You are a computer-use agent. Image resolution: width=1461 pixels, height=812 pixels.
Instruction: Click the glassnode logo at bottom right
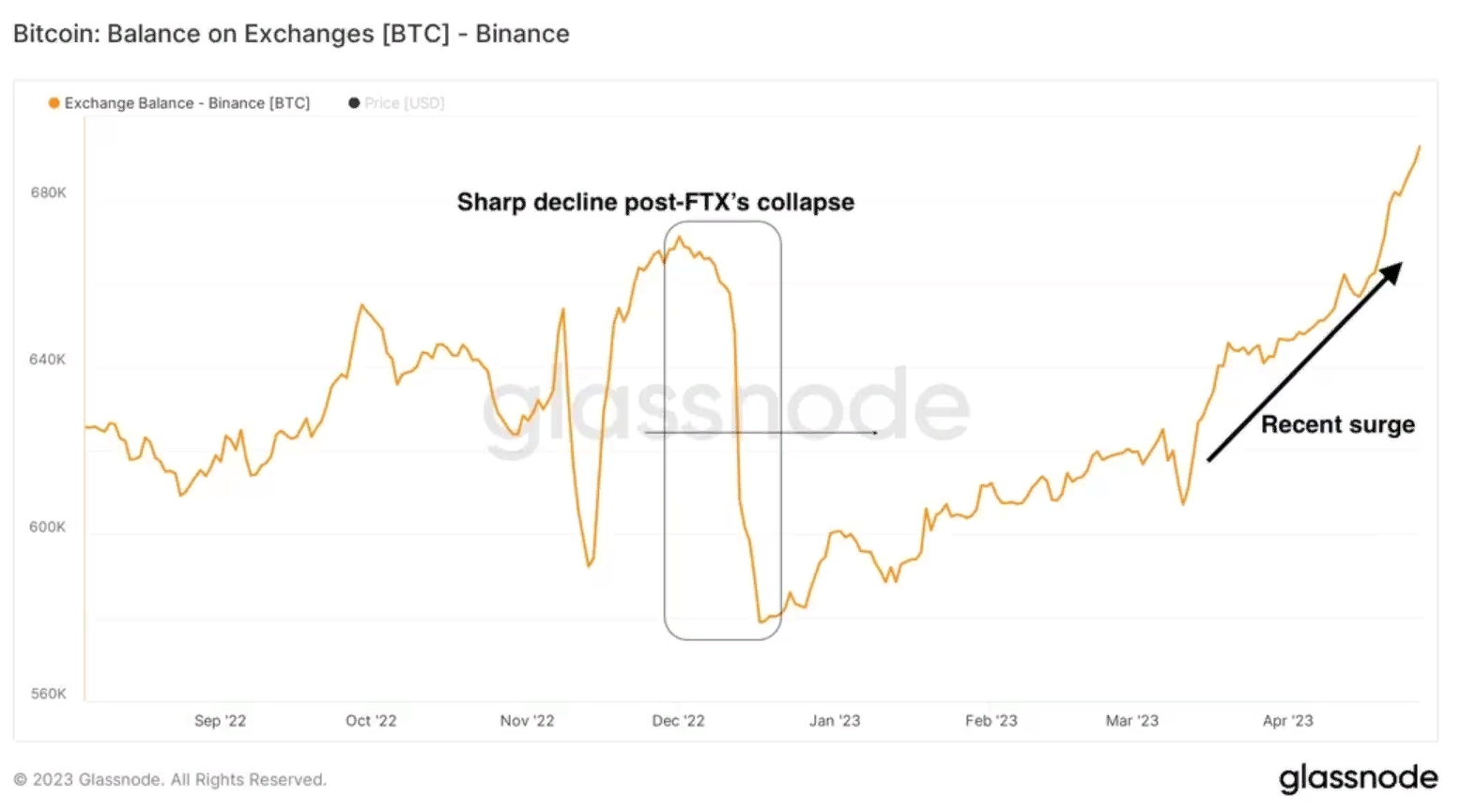(1358, 778)
